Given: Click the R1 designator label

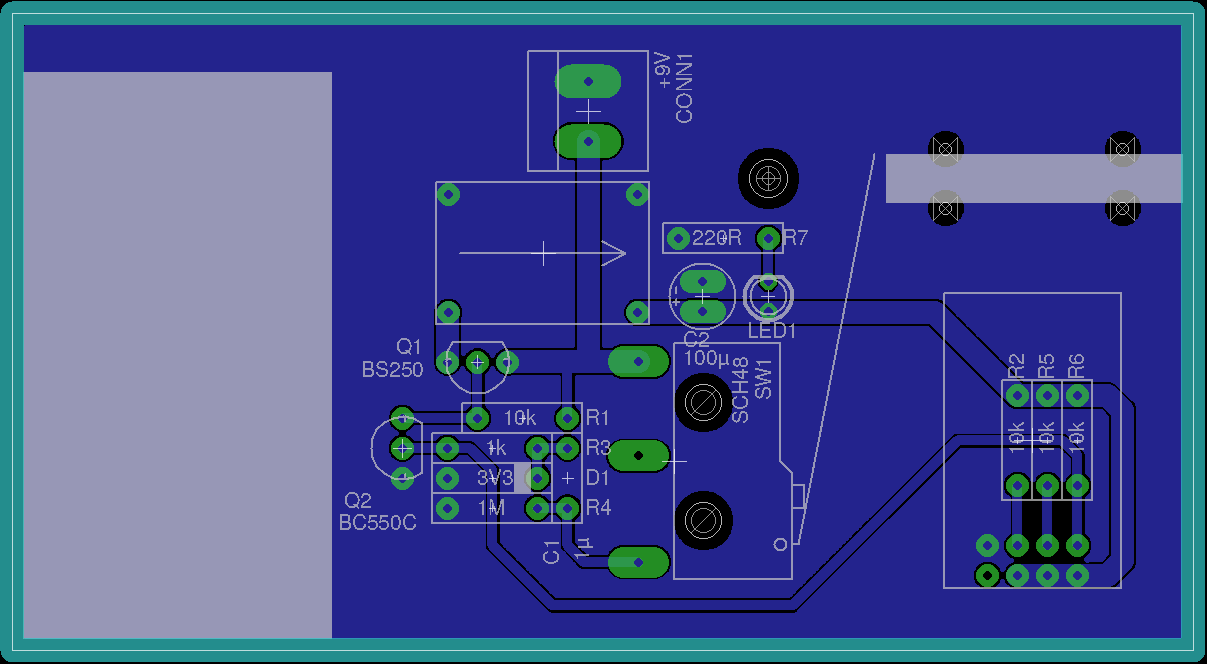Looking at the screenshot, I should [x=598, y=417].
